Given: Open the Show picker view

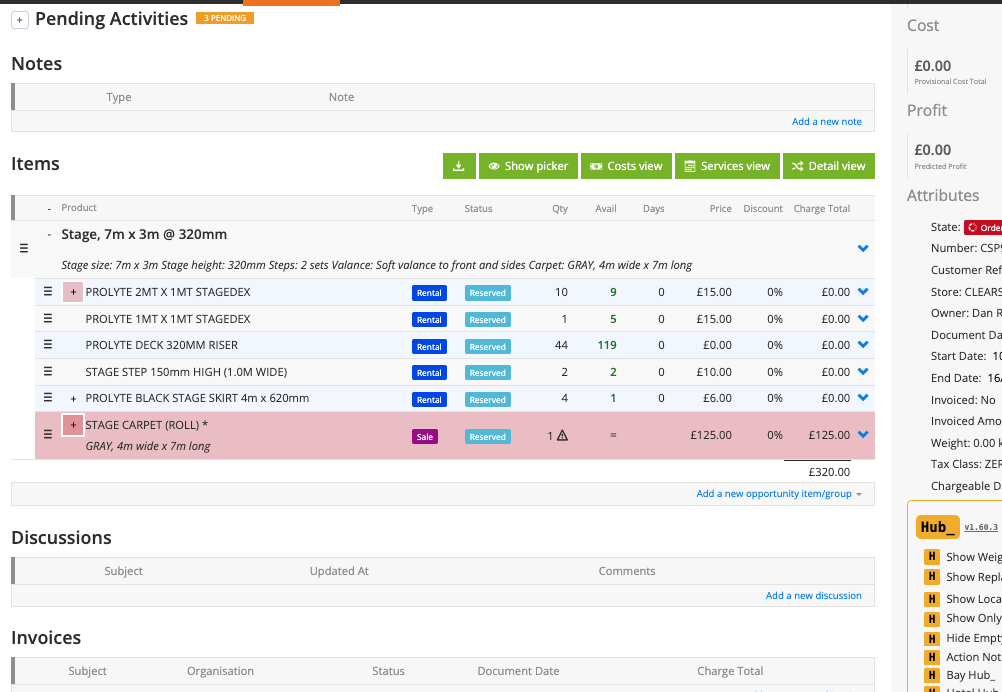Looking at the screenshot, I should (528, 166).
